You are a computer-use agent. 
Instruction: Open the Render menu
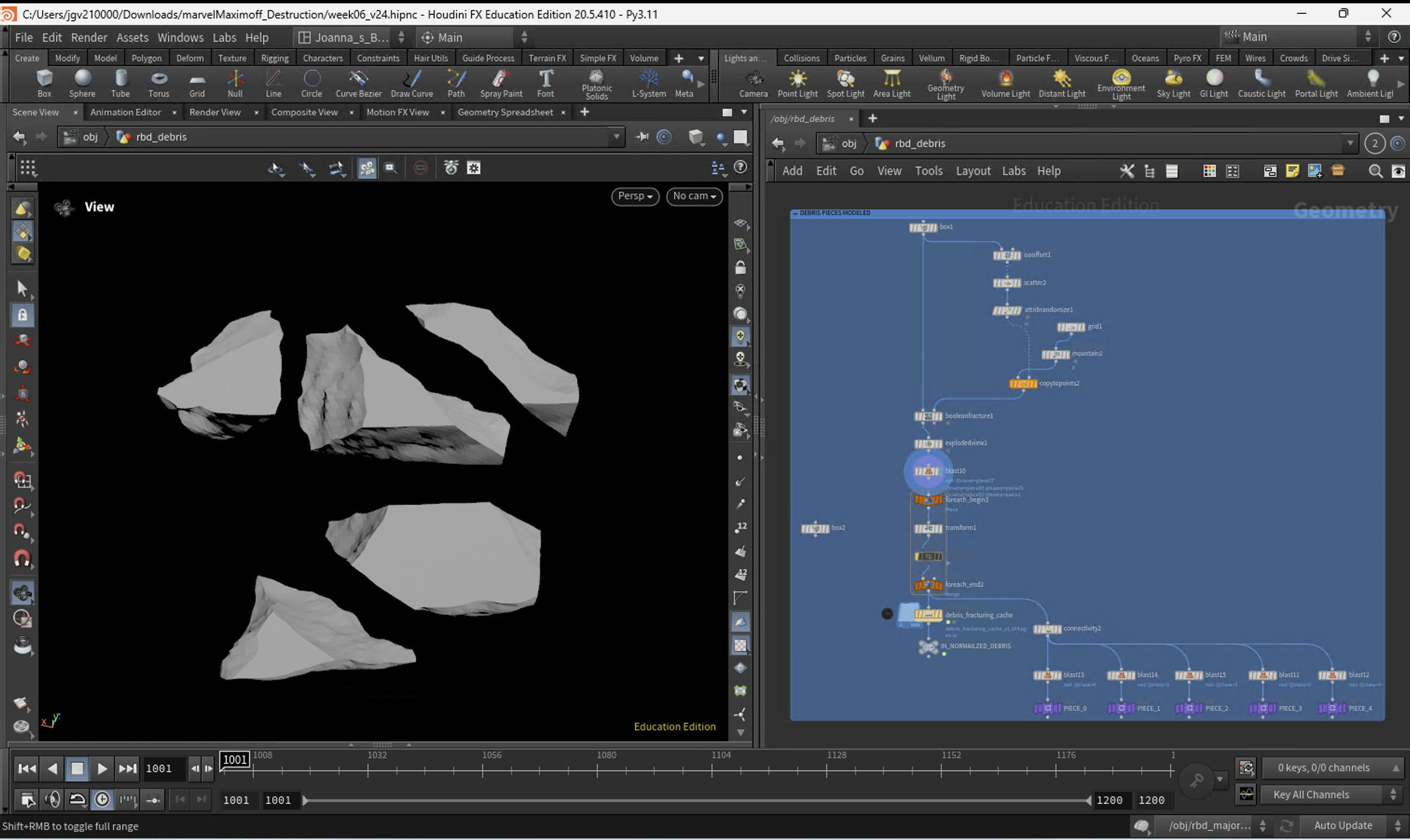(89, 37)
